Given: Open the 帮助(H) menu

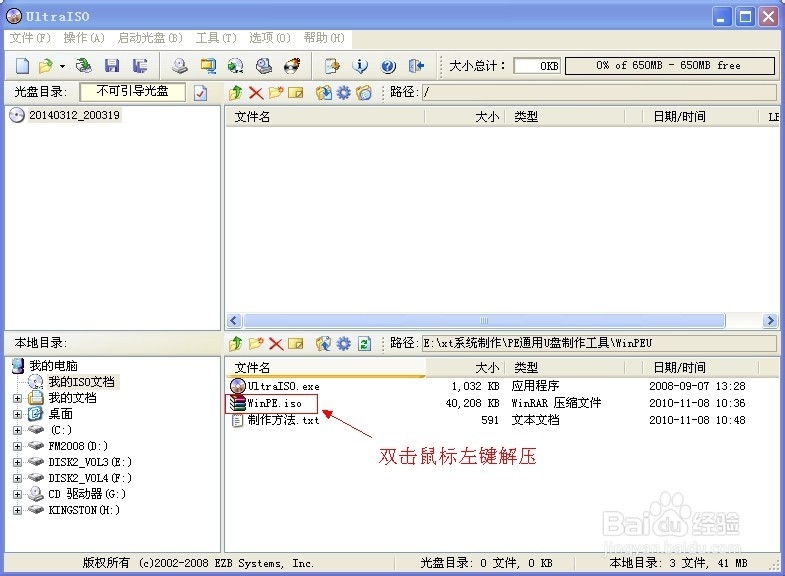Looking at the screenshot, I should 324,38.
